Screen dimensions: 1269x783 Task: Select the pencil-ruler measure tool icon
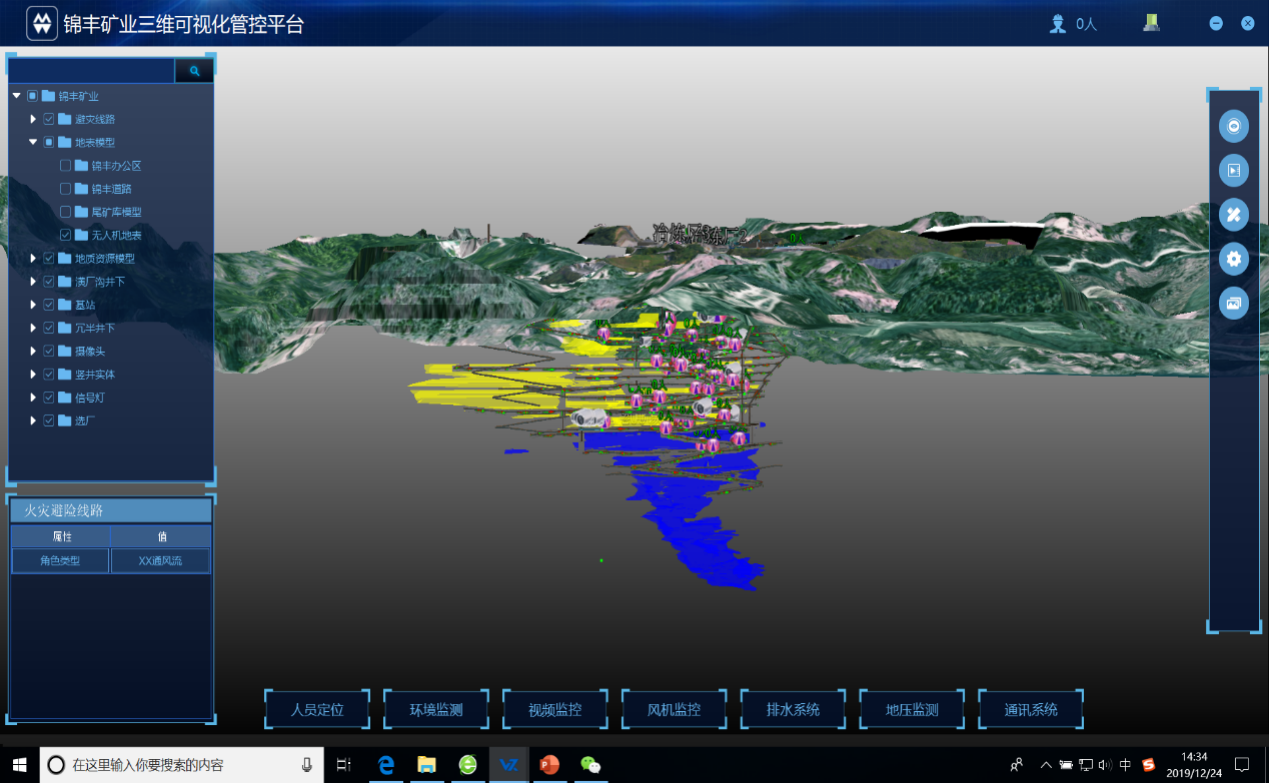[x=1234, y=214]
